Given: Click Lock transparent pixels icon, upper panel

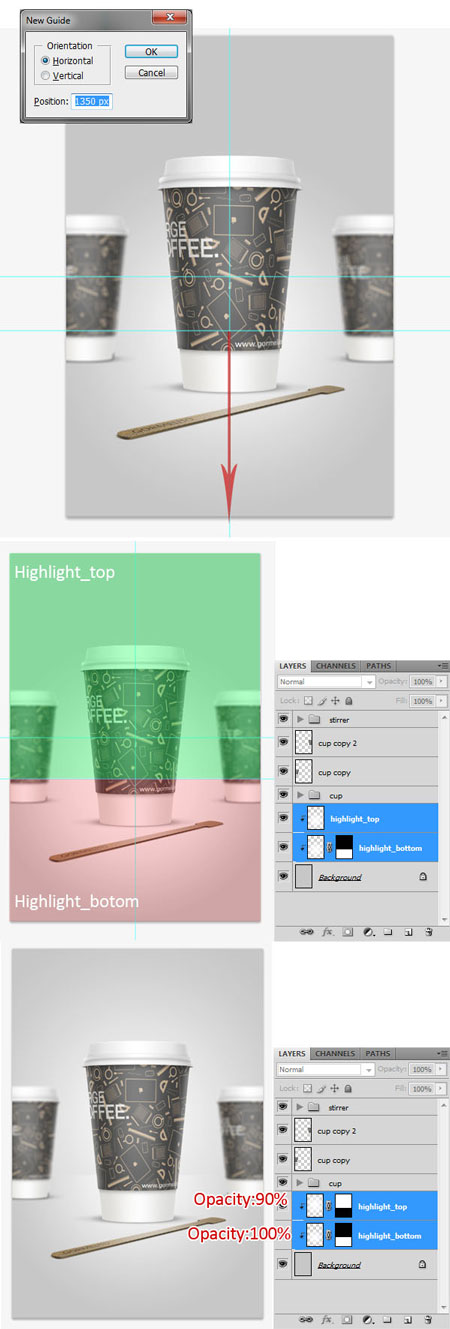Looking at the screenshot, I should click(308, 701).
